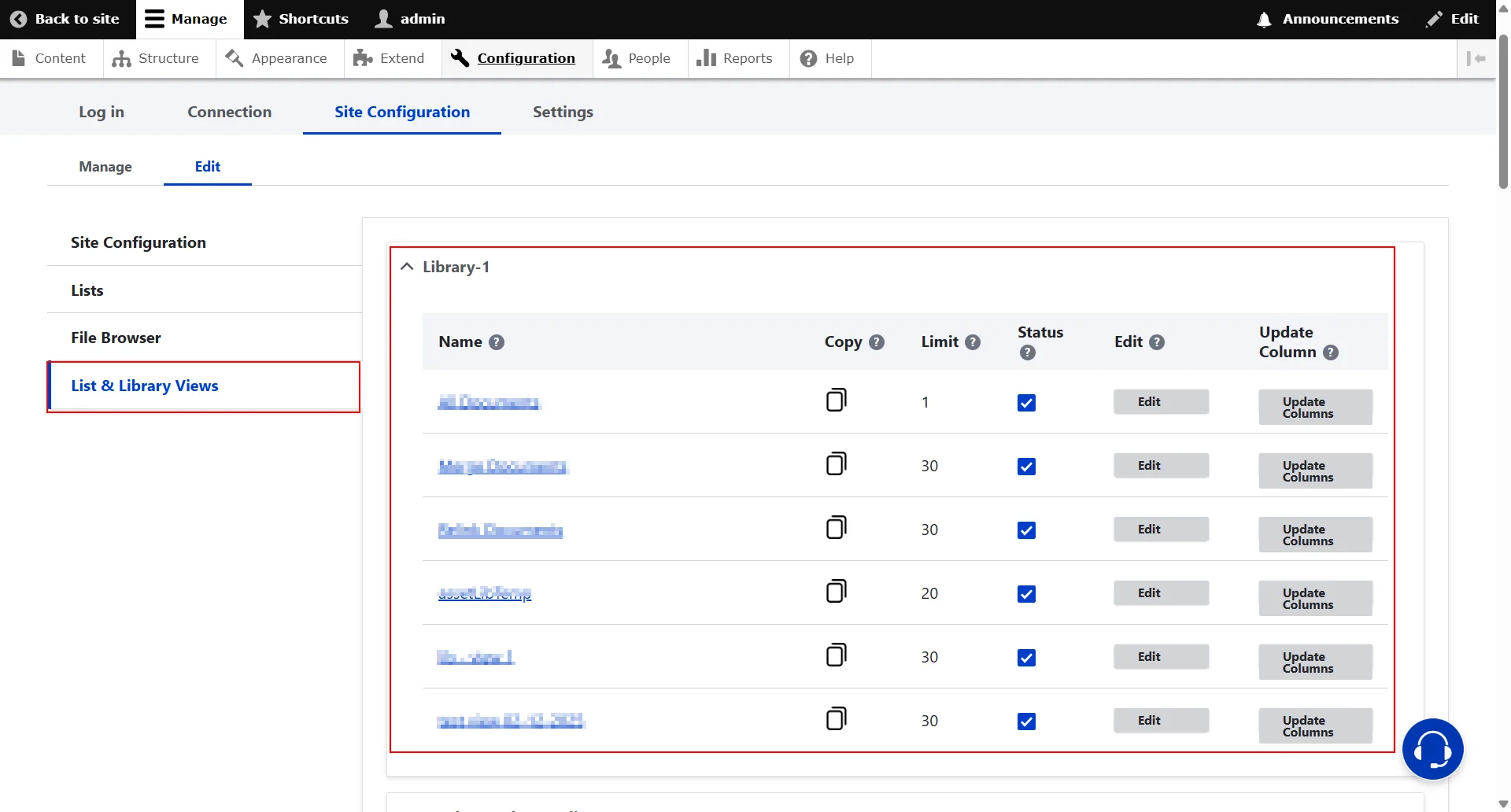Click the Limit column help icon

[972, 341]
